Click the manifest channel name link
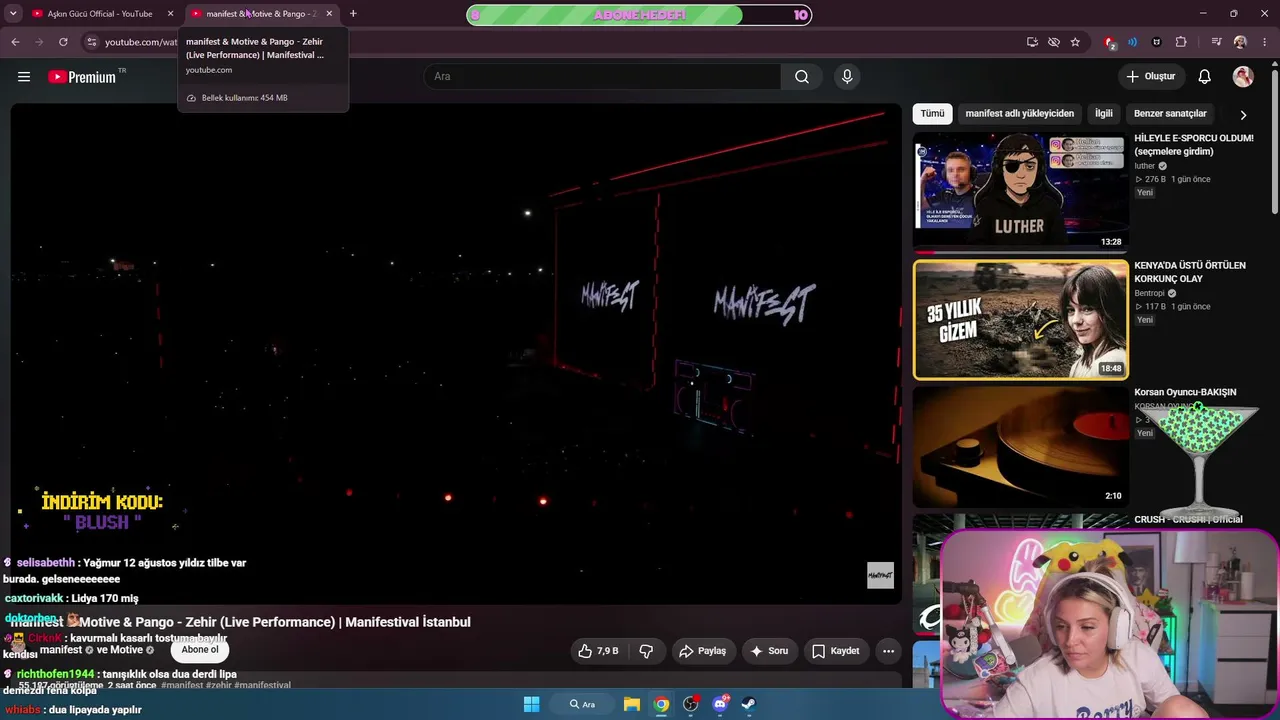Image resolution: width=1280 pixels, height=720 pixels. point(61,650)
